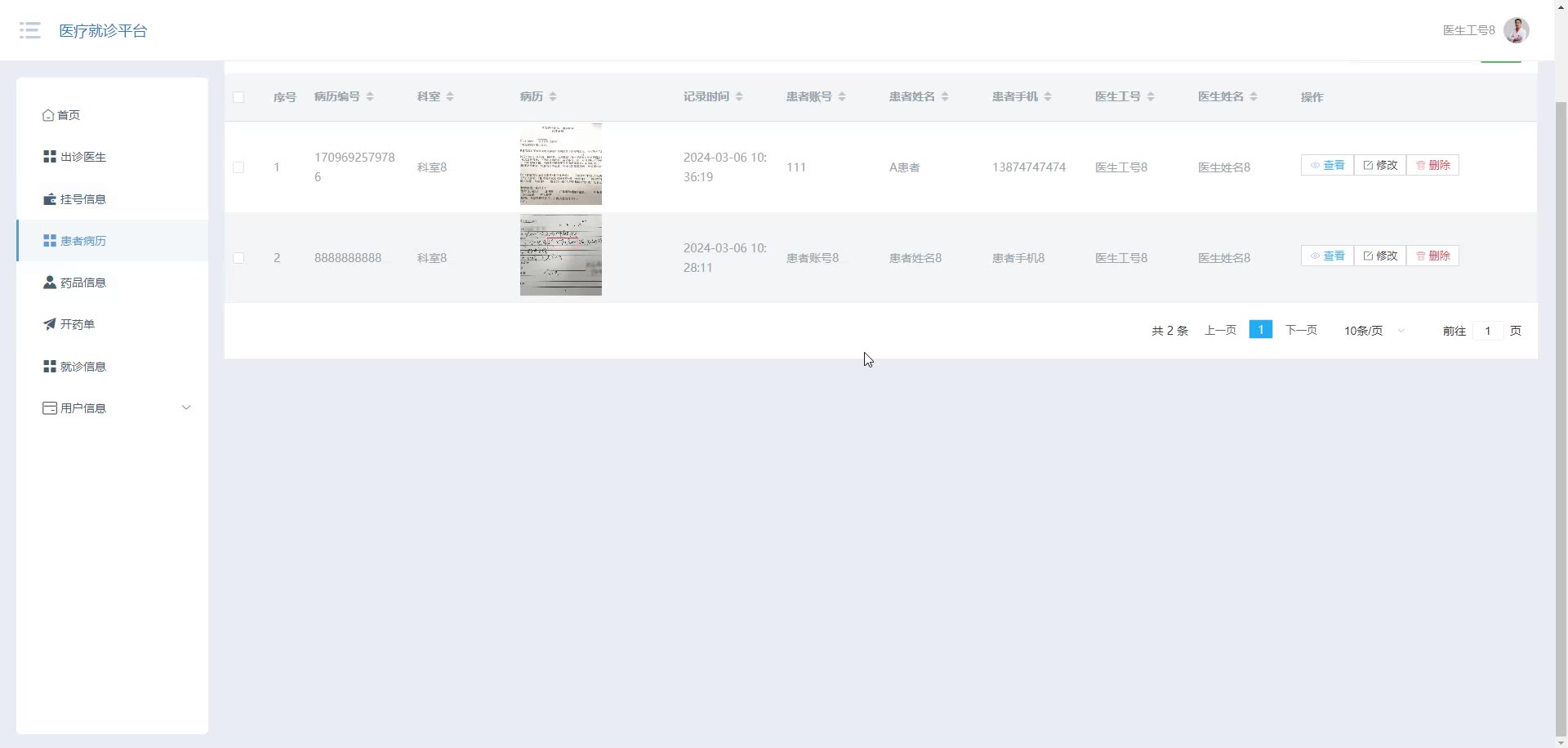1568x748 pixels.
Task: Sort by 病历编号 column arrows
Action: tap(370, 96)
